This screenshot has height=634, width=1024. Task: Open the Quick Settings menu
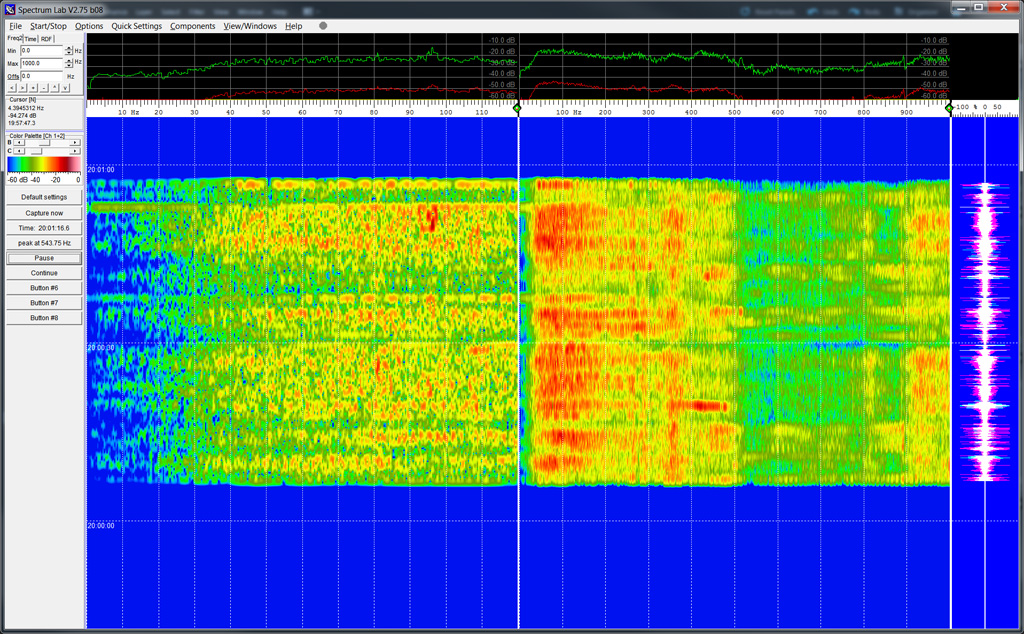tap(136, 26)
